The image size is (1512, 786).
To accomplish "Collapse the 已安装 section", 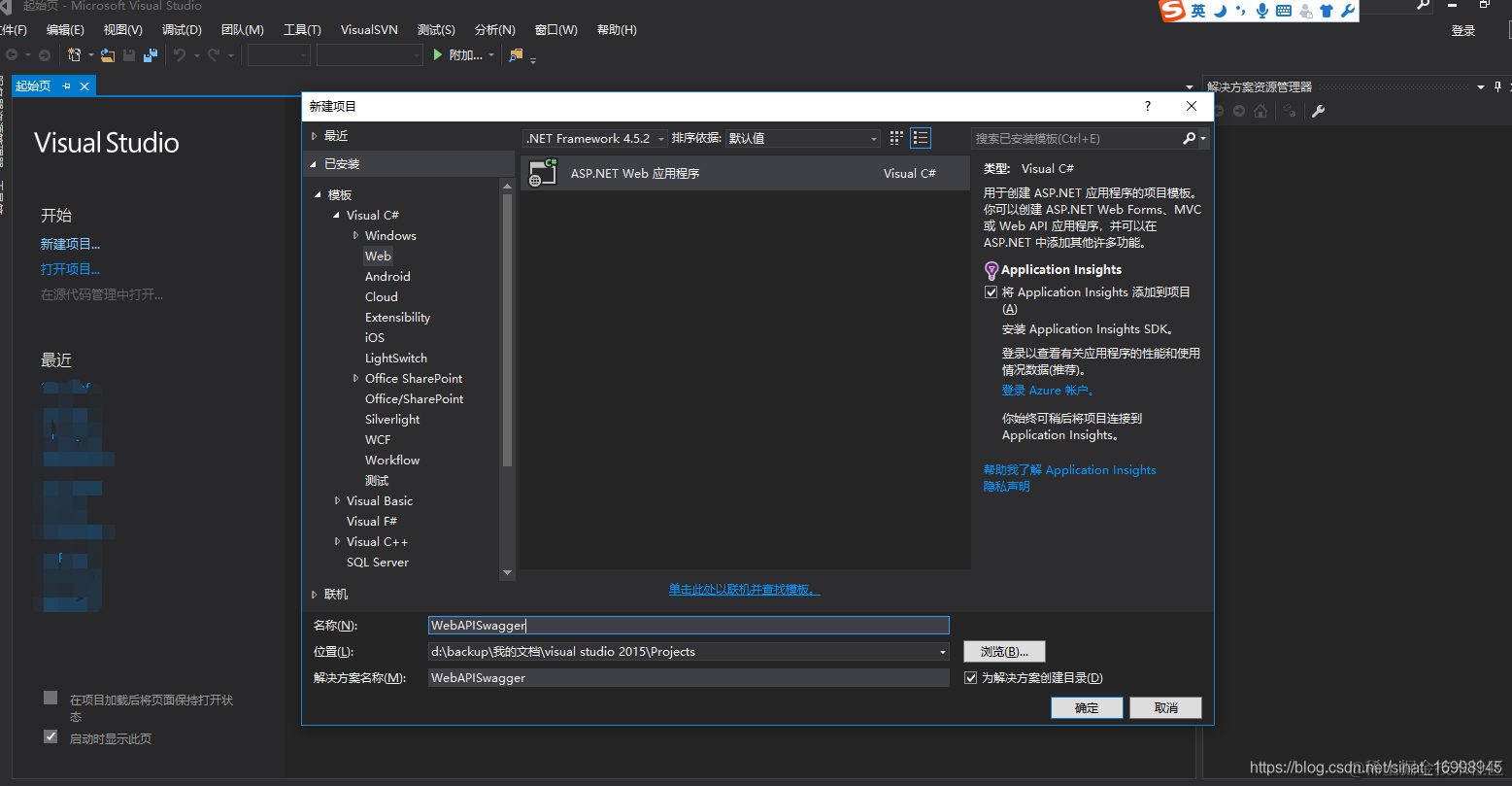I will tap(315, 164).
